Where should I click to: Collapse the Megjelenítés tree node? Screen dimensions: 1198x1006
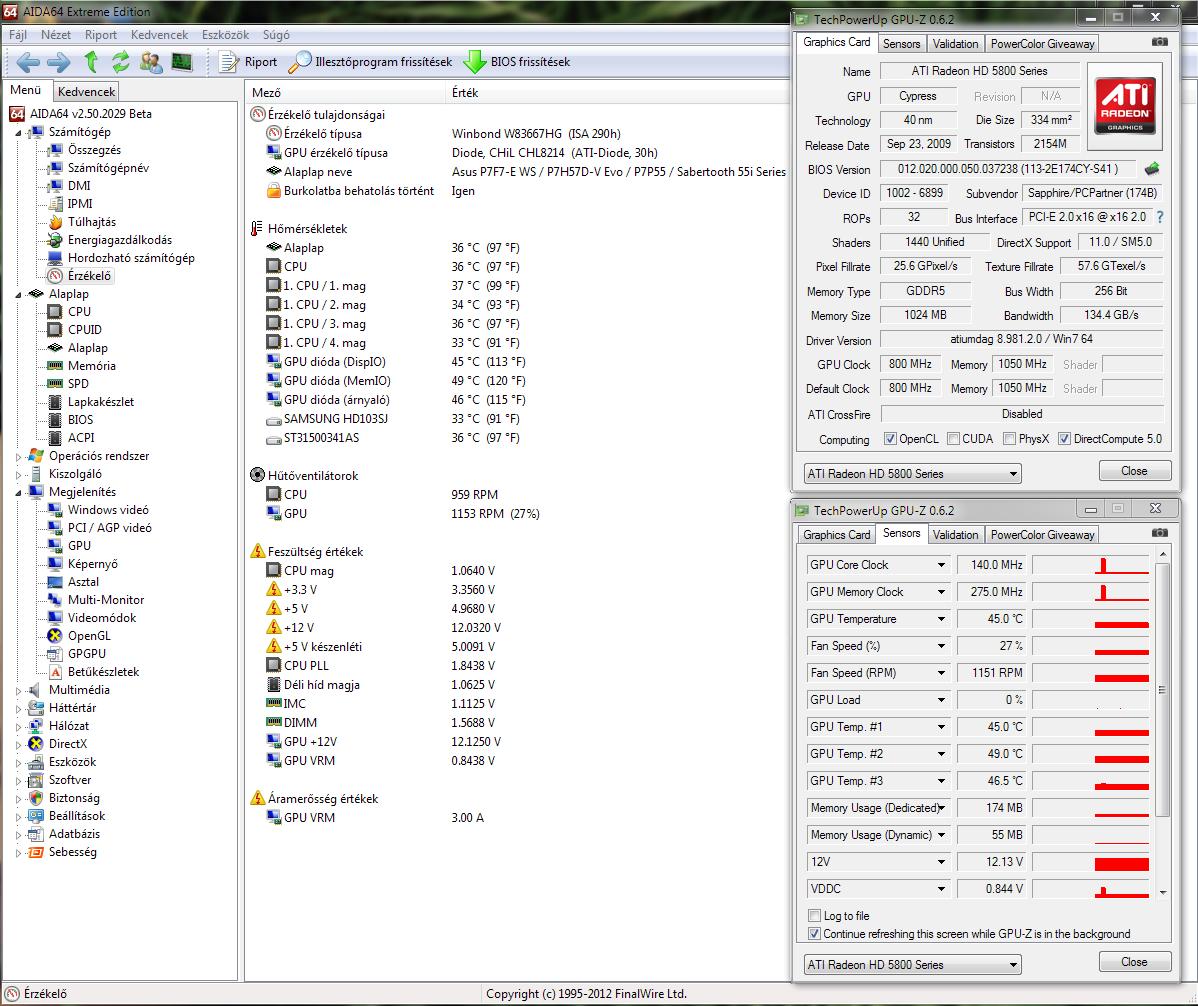18,493
